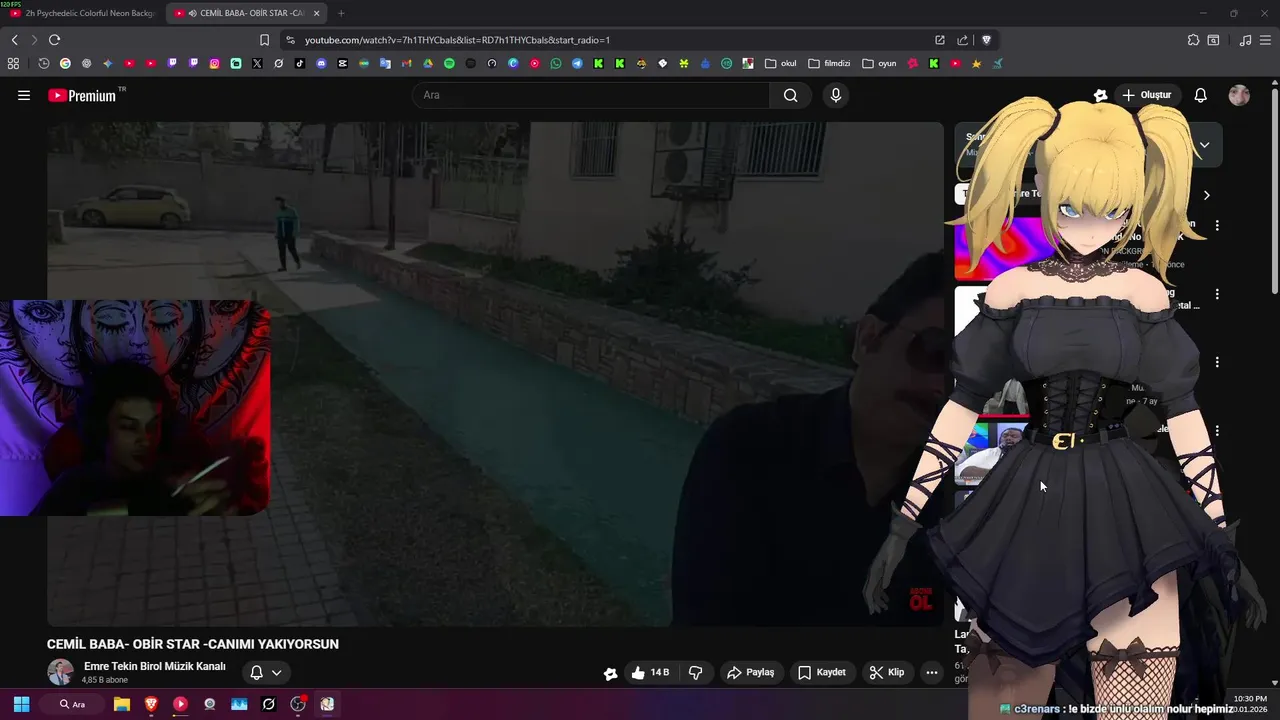Start voice search with microphone icon
The height and width of the screenshot is (720, 1280).
click(836, 95)
